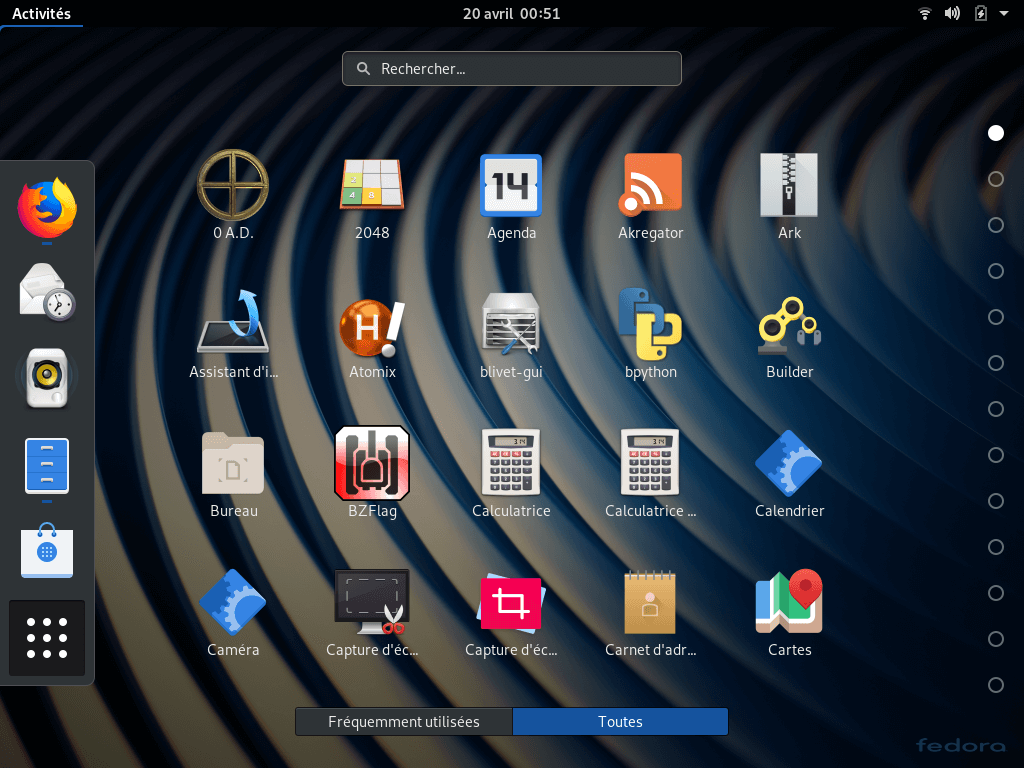
Task: Select the Toutes tab
Action: click(x=620, y=722)
